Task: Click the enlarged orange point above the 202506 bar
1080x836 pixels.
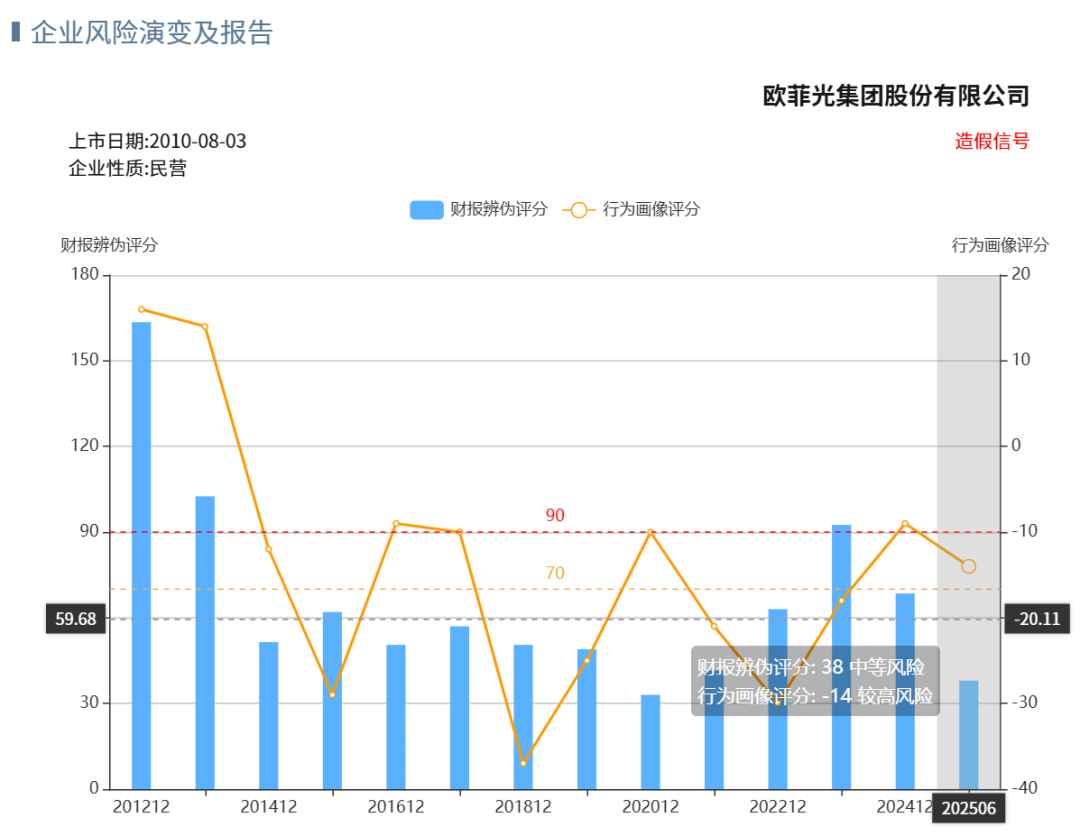Action: pyautogui.click(x=968, y=567)
